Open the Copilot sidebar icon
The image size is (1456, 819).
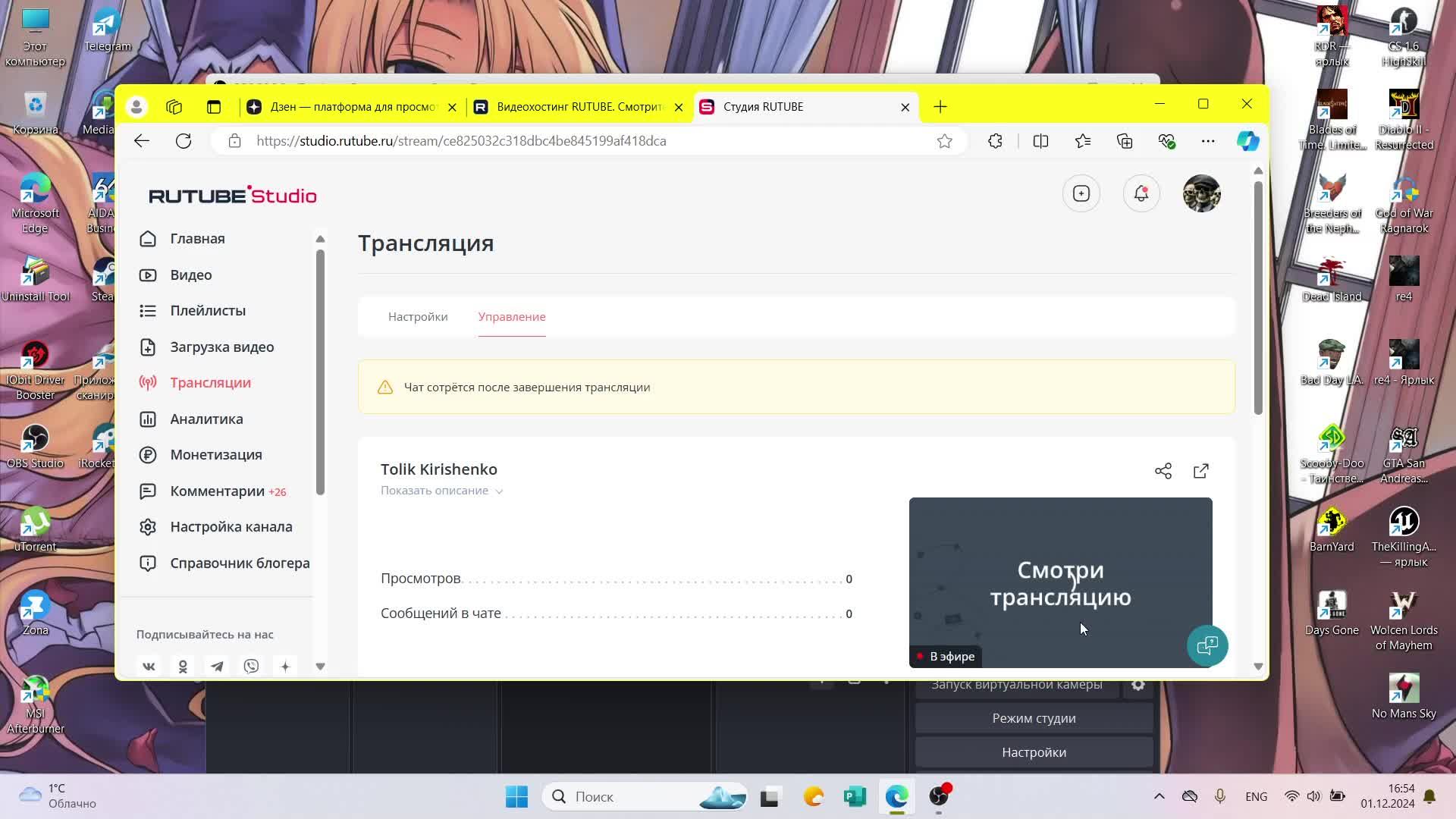(x=1247, y=141)
